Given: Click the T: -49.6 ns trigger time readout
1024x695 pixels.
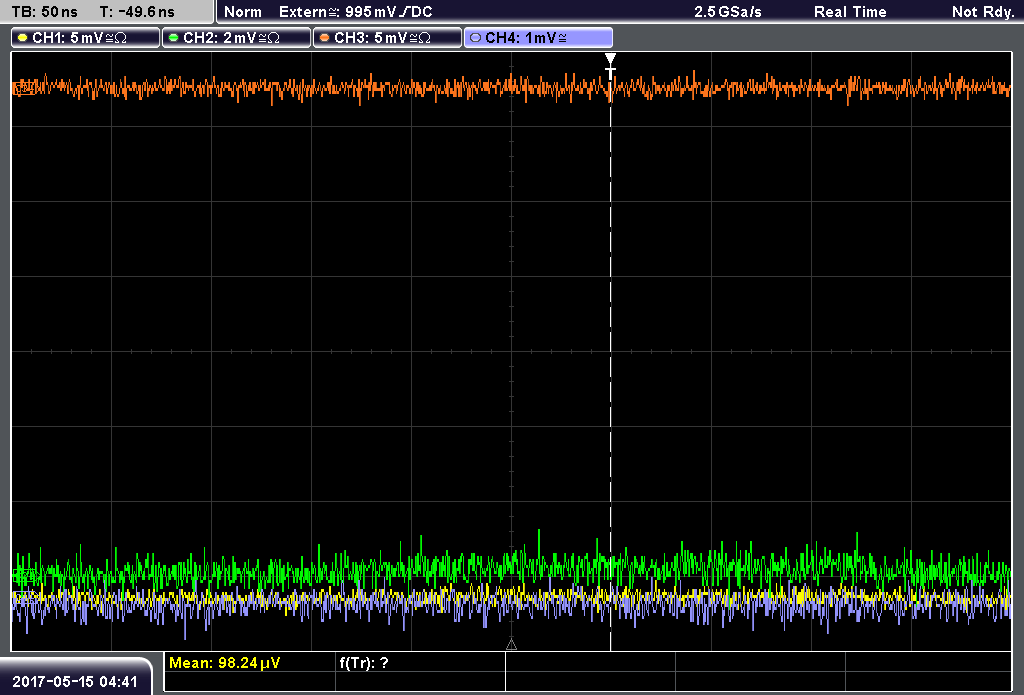Looking at the screenshot, I should point(137,12).
